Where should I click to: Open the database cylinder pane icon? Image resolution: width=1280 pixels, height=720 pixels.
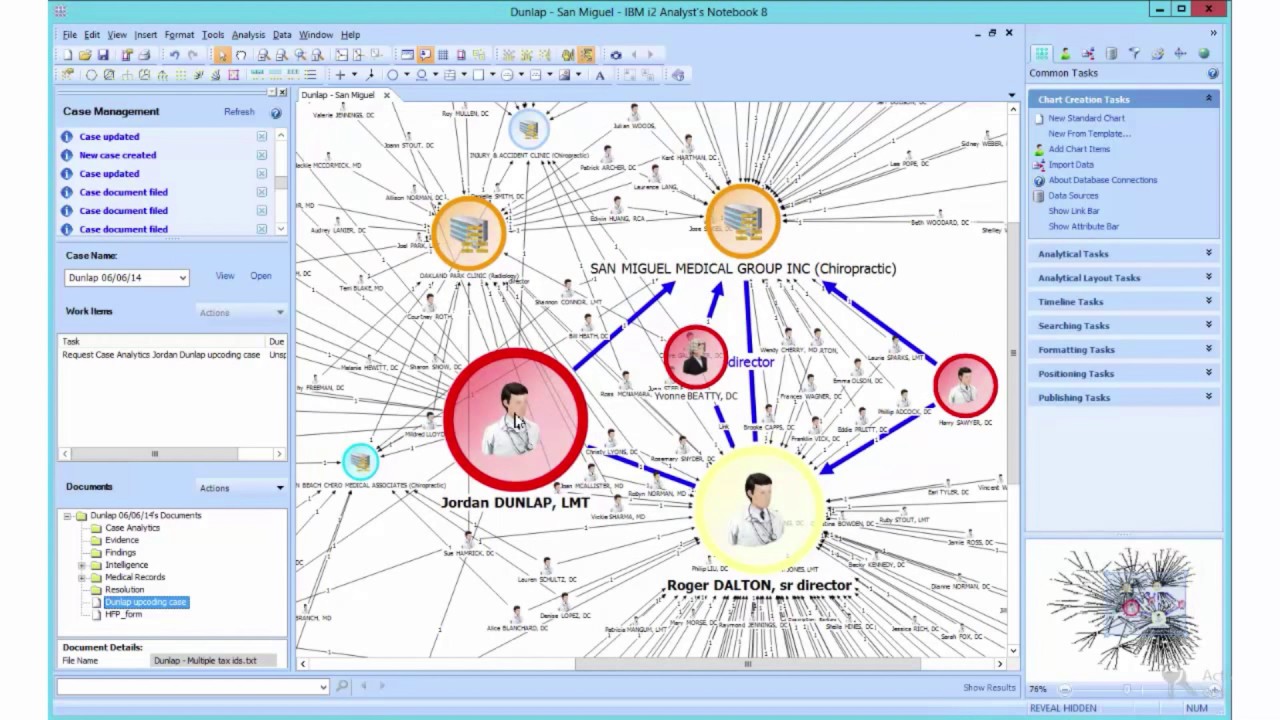(x=1111, y=54)
